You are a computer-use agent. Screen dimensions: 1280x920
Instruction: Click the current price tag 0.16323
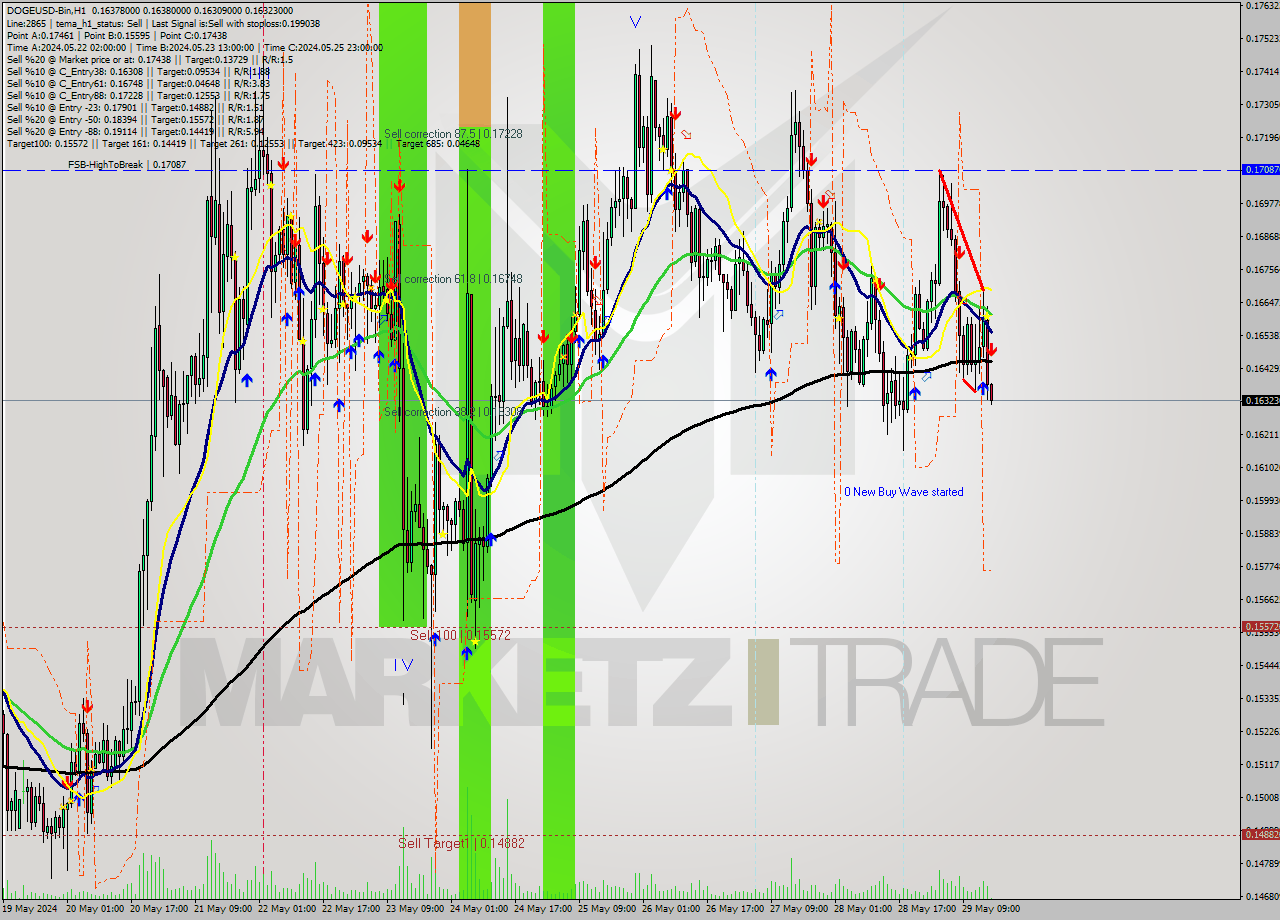tap(1259, 400)
